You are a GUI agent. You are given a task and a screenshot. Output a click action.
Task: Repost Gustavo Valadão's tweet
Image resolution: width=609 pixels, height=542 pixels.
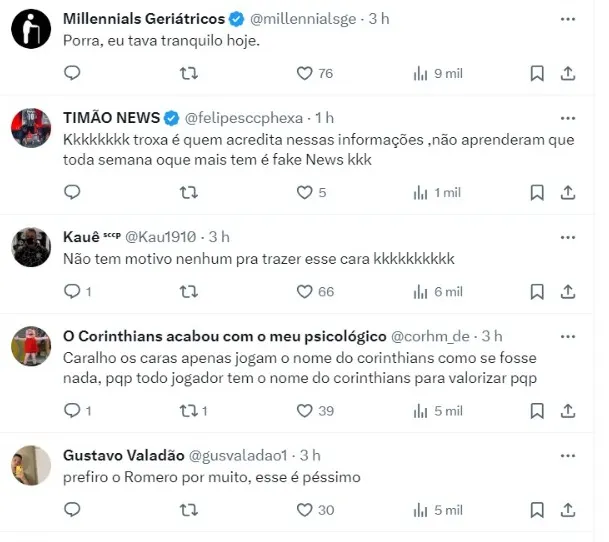[x=187, y=509]
